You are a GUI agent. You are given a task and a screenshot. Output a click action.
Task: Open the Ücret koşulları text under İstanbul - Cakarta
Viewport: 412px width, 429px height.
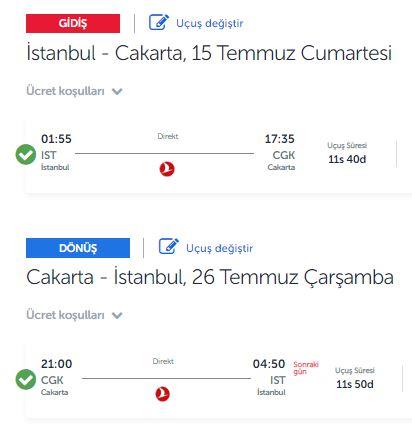[65, 91]
